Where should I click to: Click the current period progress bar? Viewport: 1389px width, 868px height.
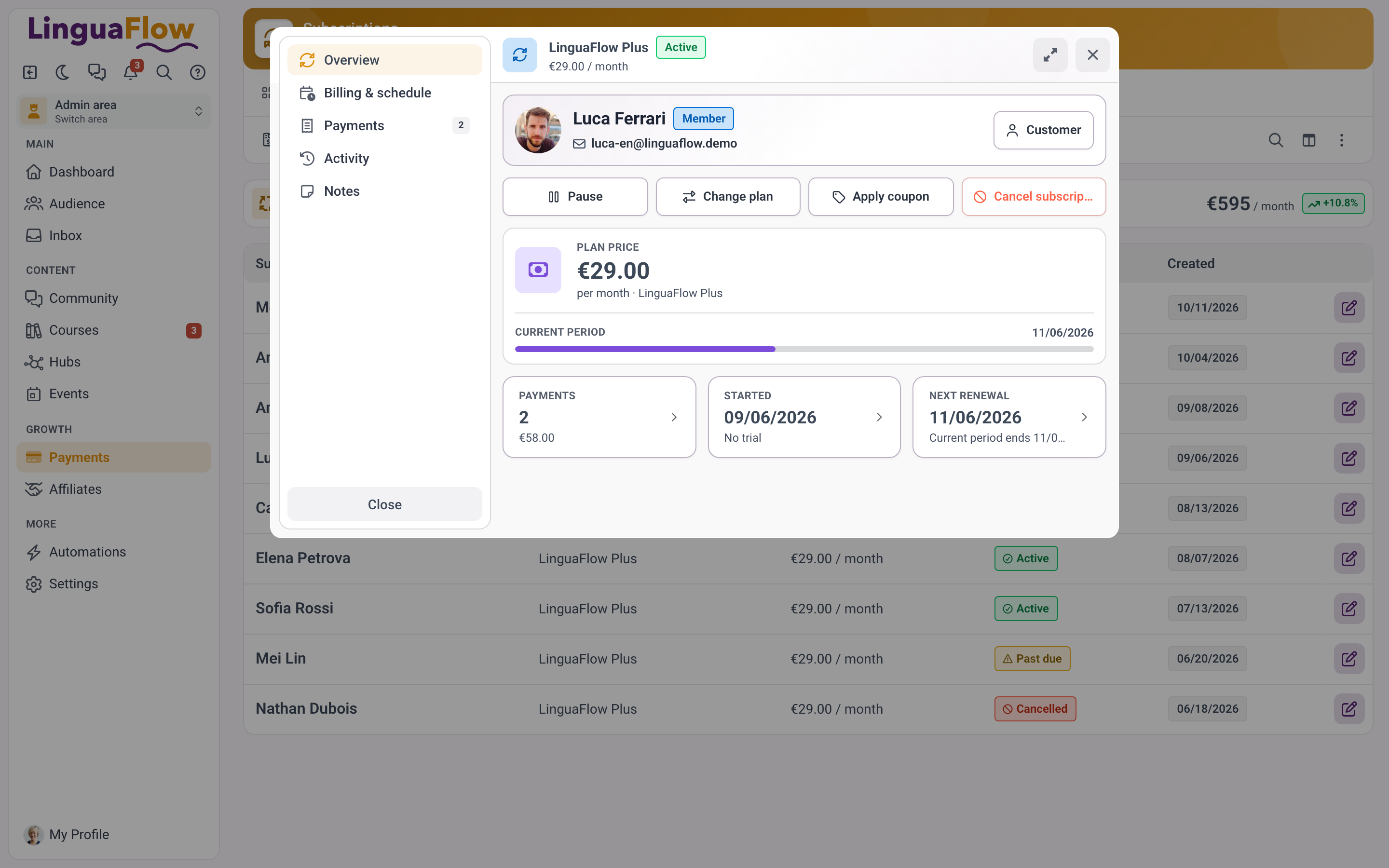pos(804,349)
